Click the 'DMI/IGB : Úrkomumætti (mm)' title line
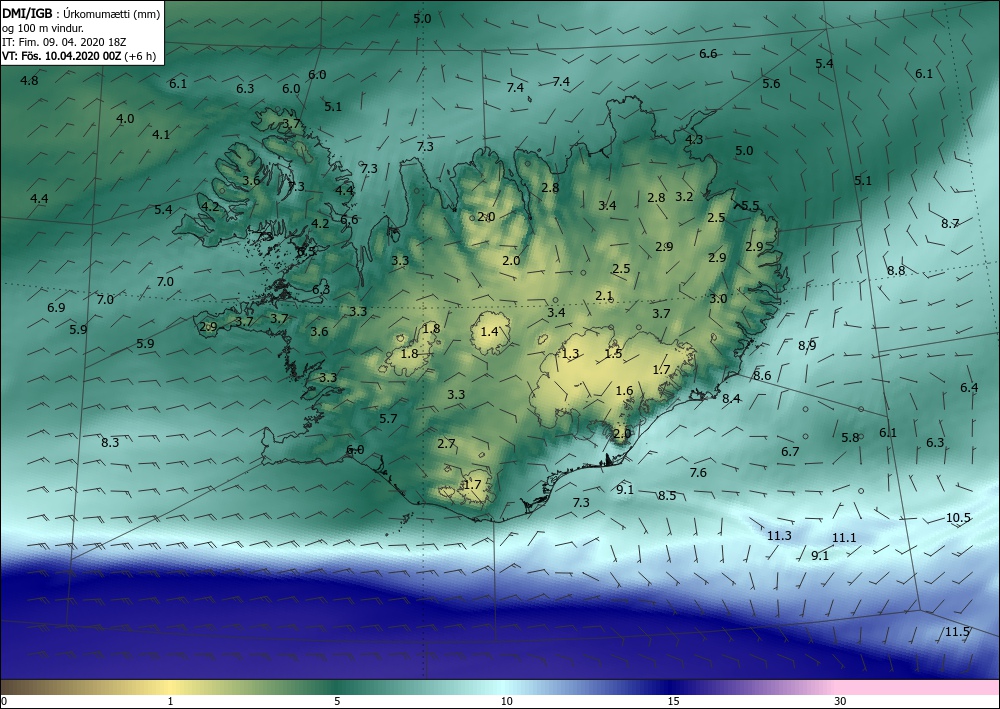The width and height of the screenshot is (1000, 709). click(x=81, y=13)
